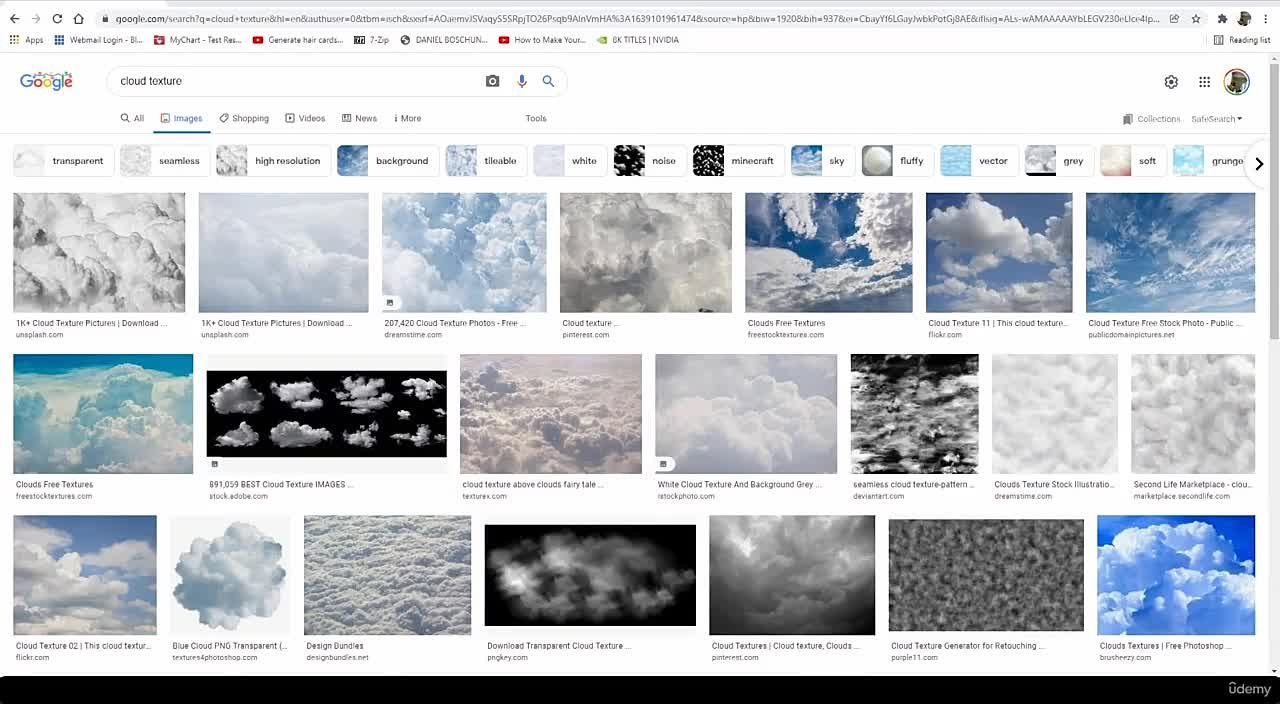Bookmark this page with star icon

pos(1195,19)
